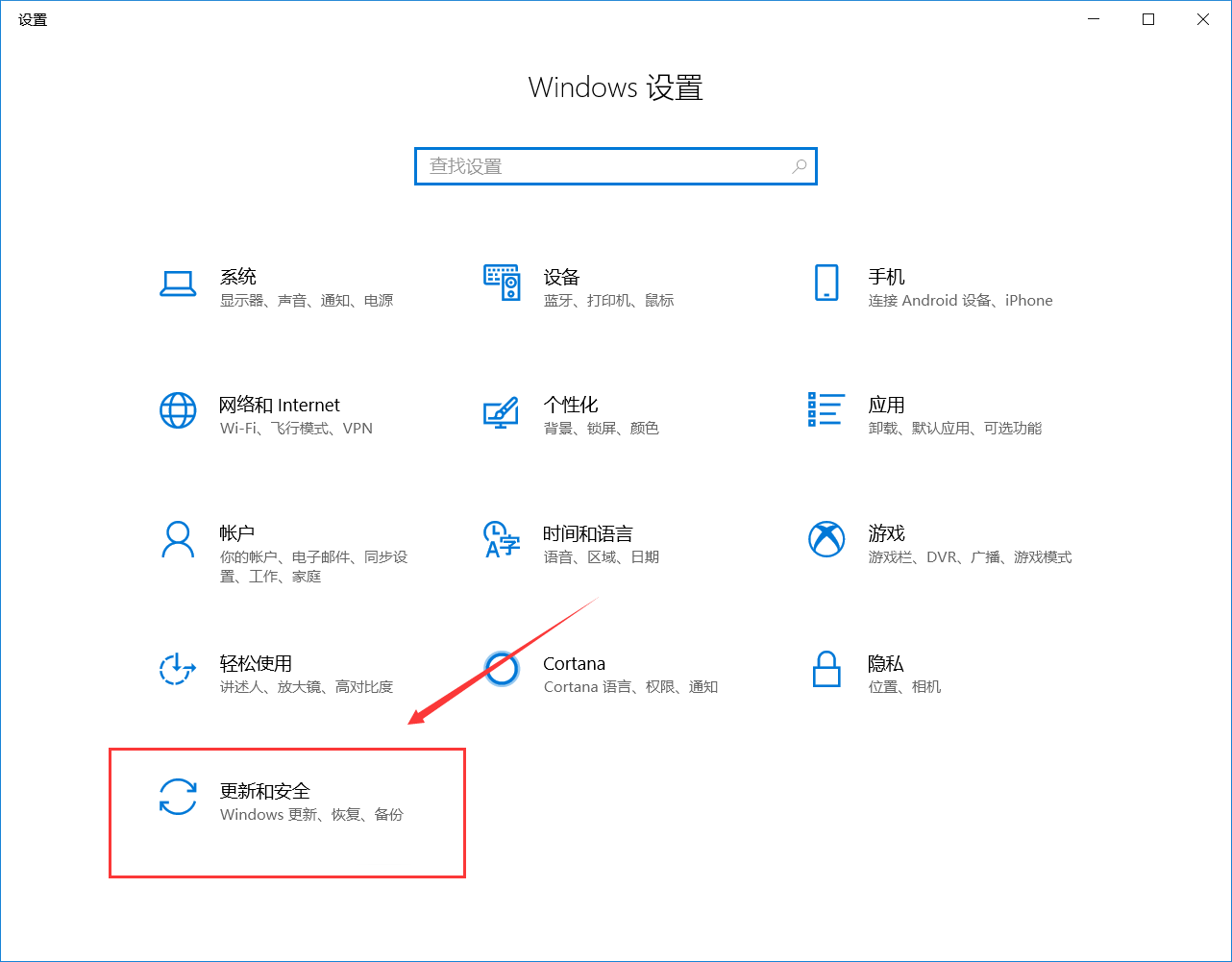1232x962 pixels.
Task: Open the 系统 laptop icon
Action: tap(178, 284)
